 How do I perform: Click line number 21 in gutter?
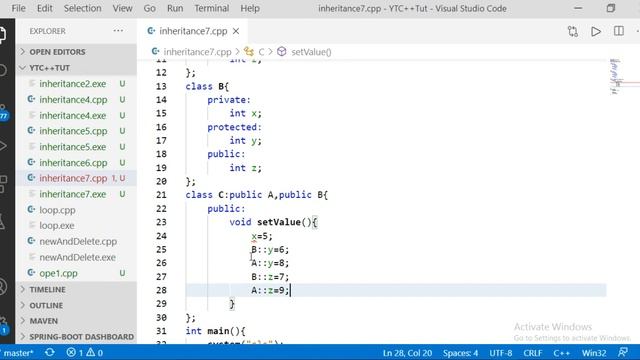(161, 195)
